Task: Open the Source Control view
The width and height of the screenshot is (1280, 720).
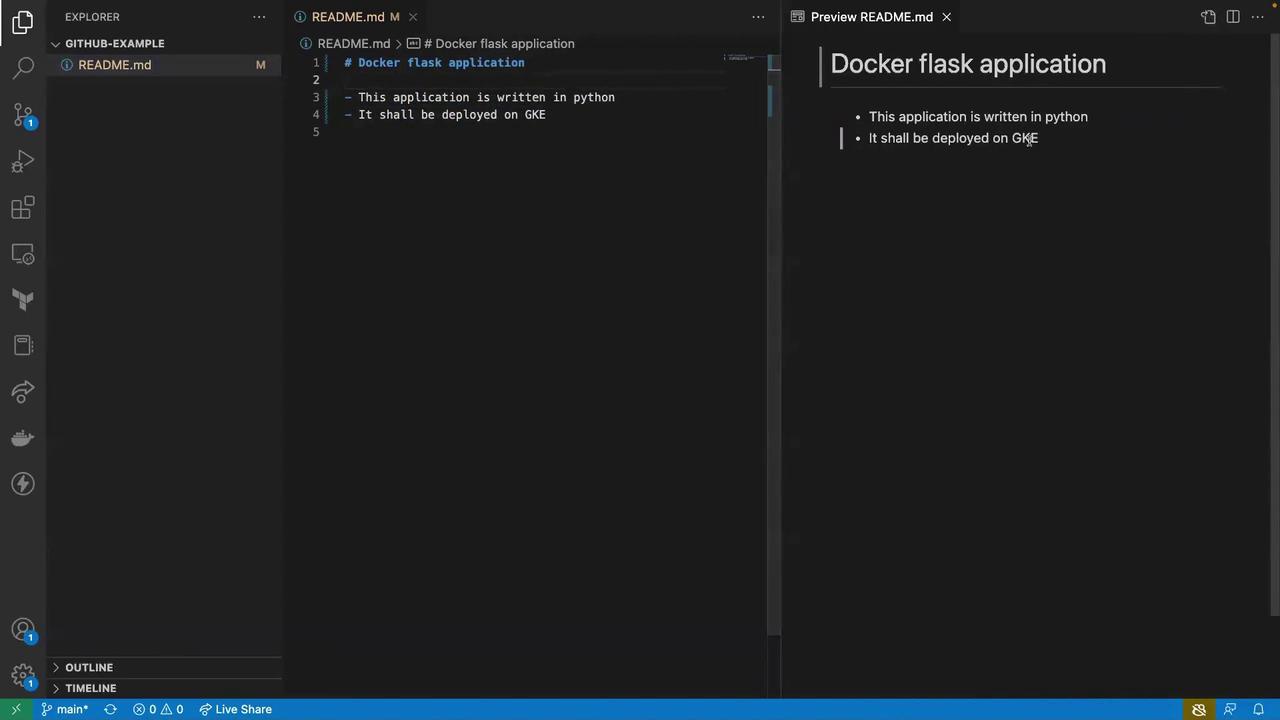Action: [23, 115]
